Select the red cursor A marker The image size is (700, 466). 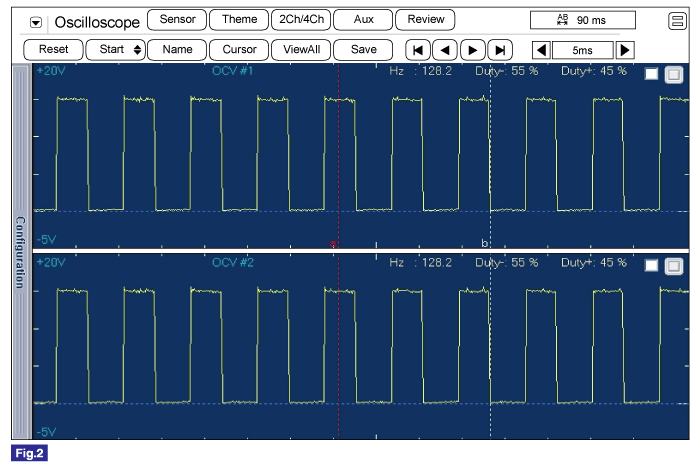click(x=333, y=244)
